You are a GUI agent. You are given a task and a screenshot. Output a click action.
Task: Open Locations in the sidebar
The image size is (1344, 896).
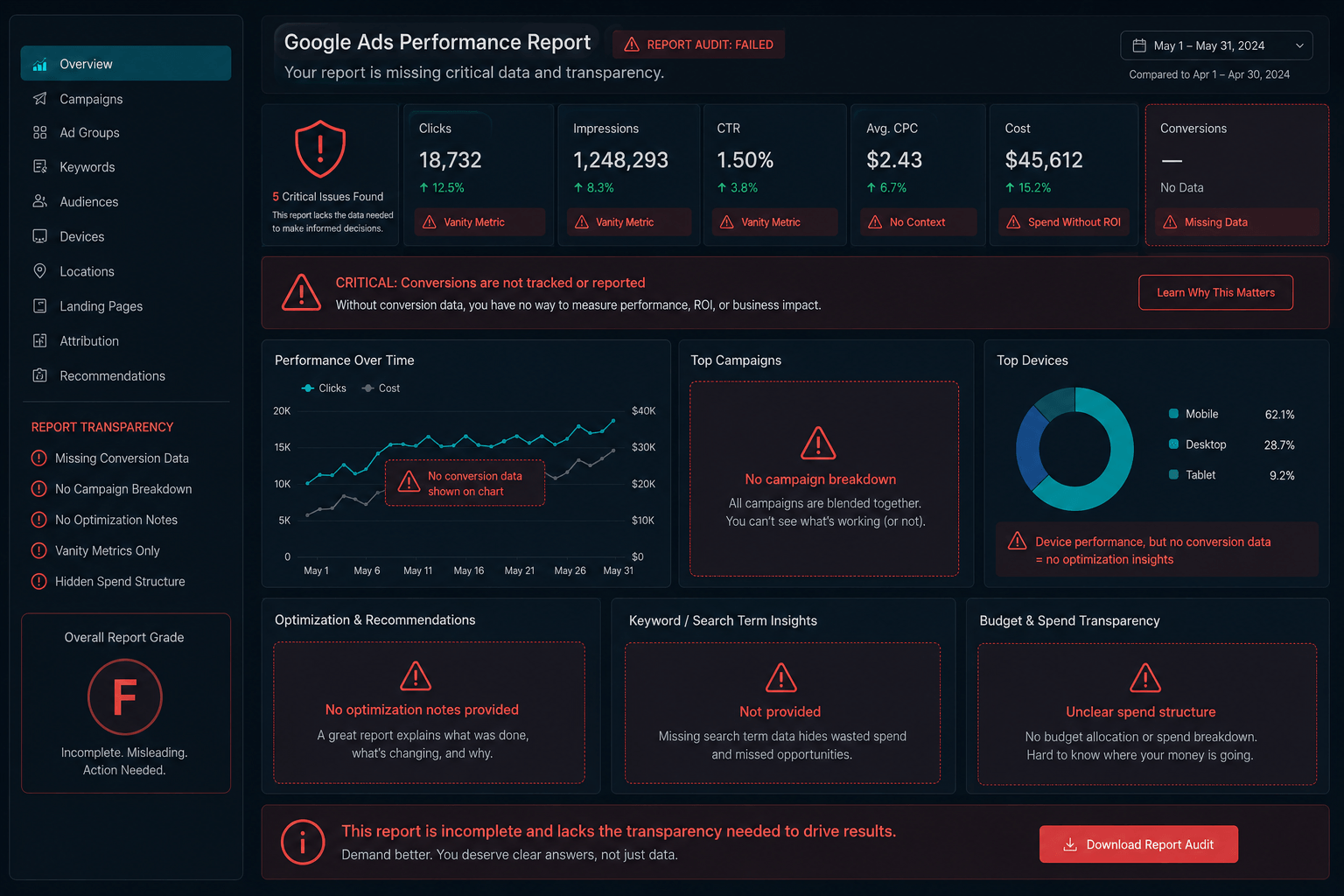coord(87,272)
